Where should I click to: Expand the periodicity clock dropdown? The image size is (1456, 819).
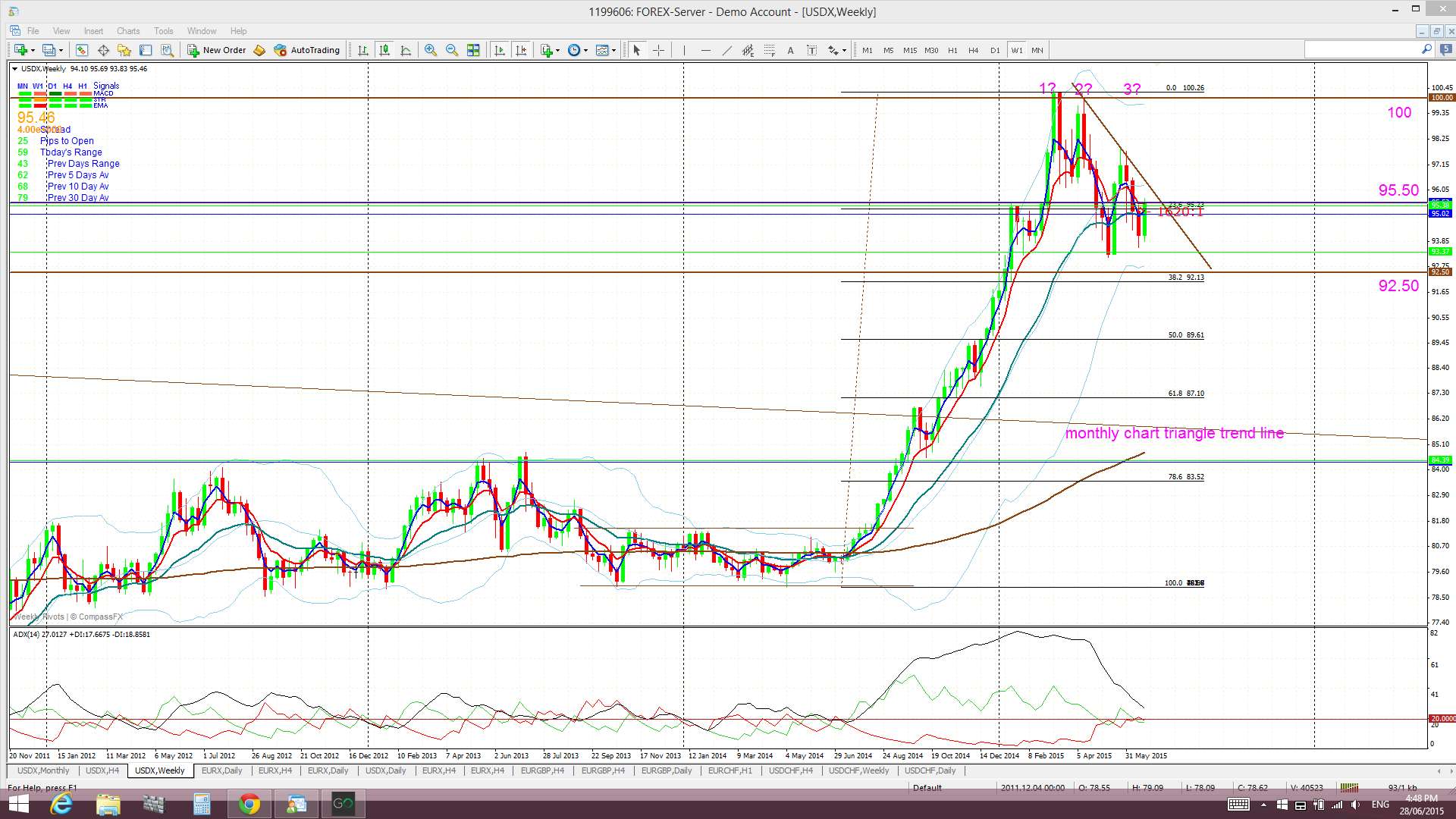point(585,51)
